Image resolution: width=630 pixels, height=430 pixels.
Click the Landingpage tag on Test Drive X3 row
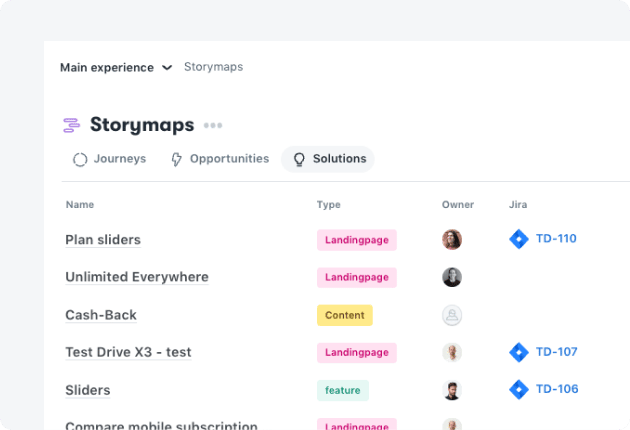coord(357,352)
